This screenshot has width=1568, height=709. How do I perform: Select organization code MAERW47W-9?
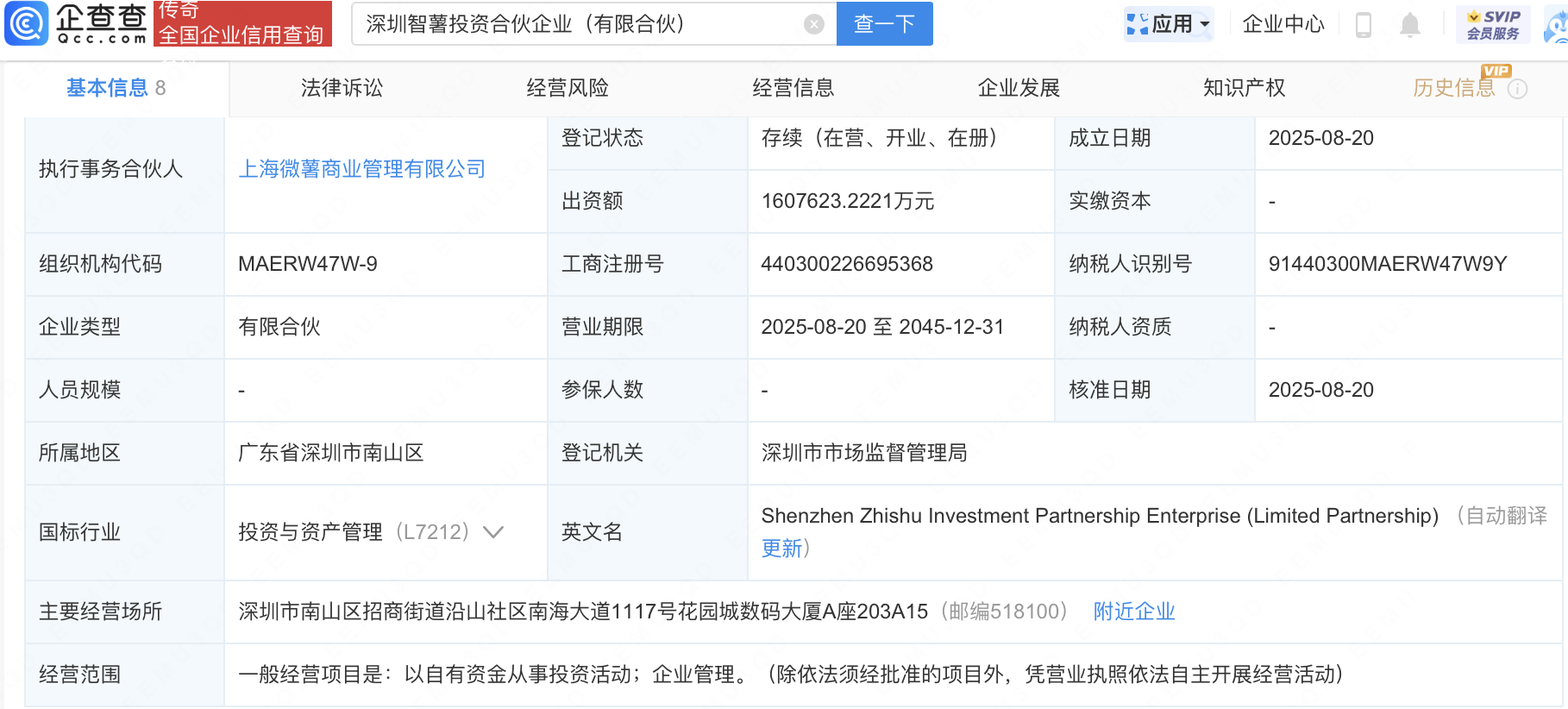[x=308, y=264]
